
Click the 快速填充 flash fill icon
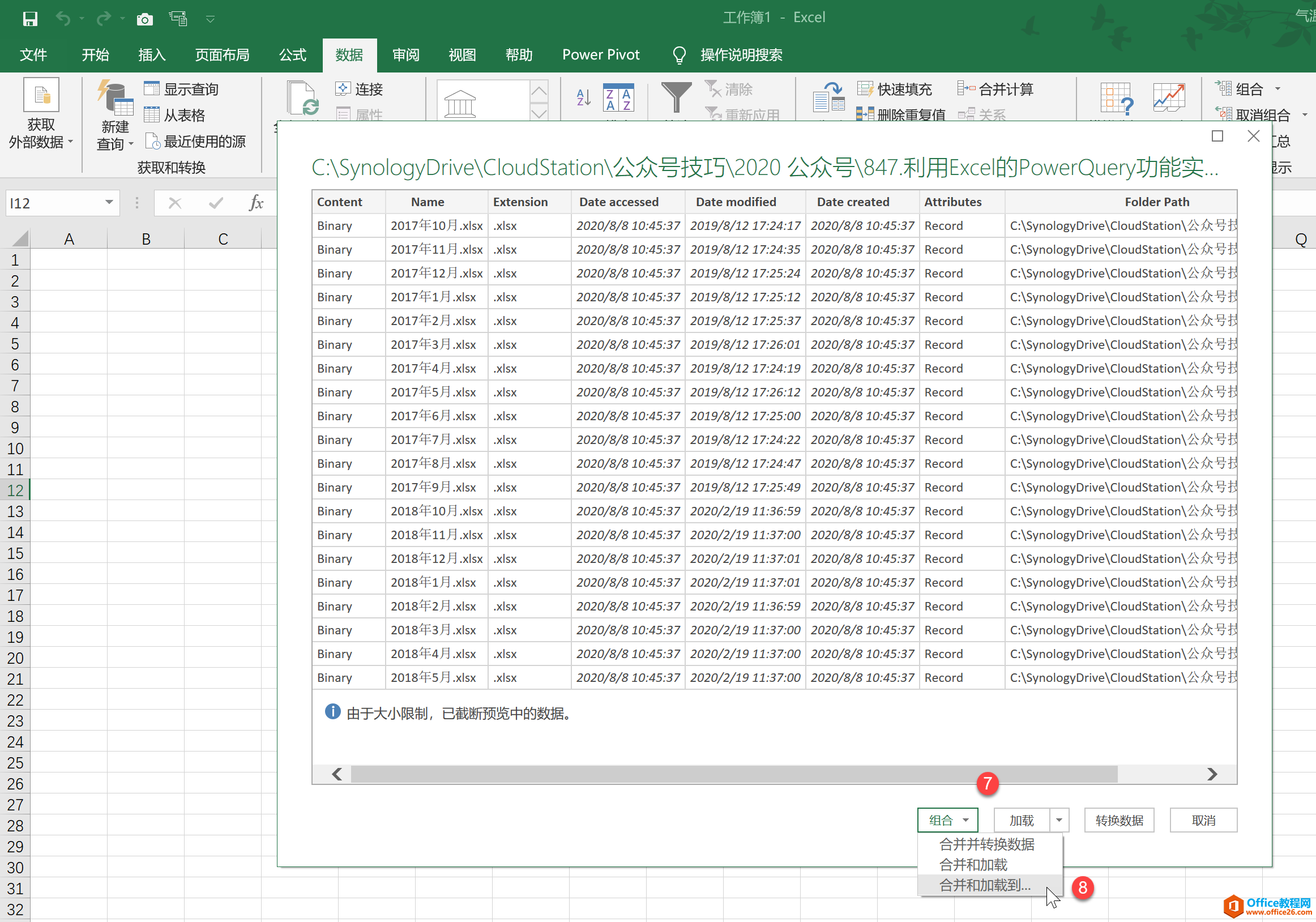click(x=865, y=88)
